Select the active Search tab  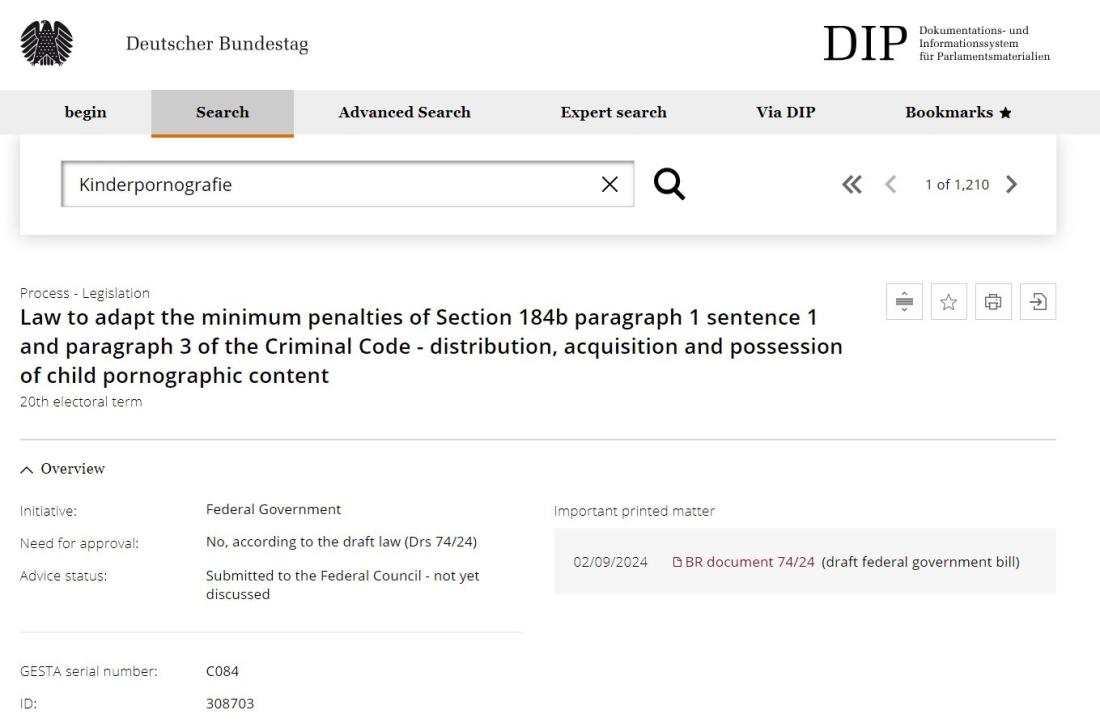tap(222, 113)
